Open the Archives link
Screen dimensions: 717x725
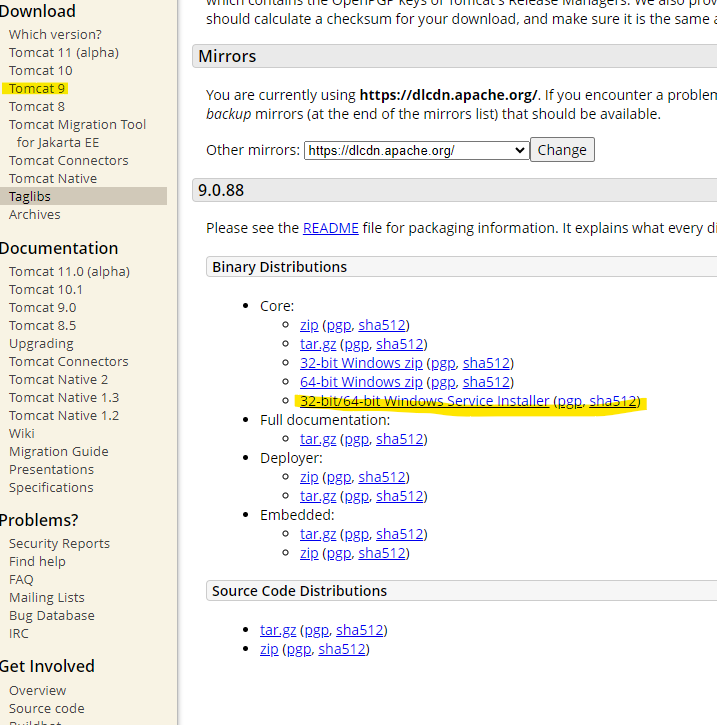[x=35, y=215]
